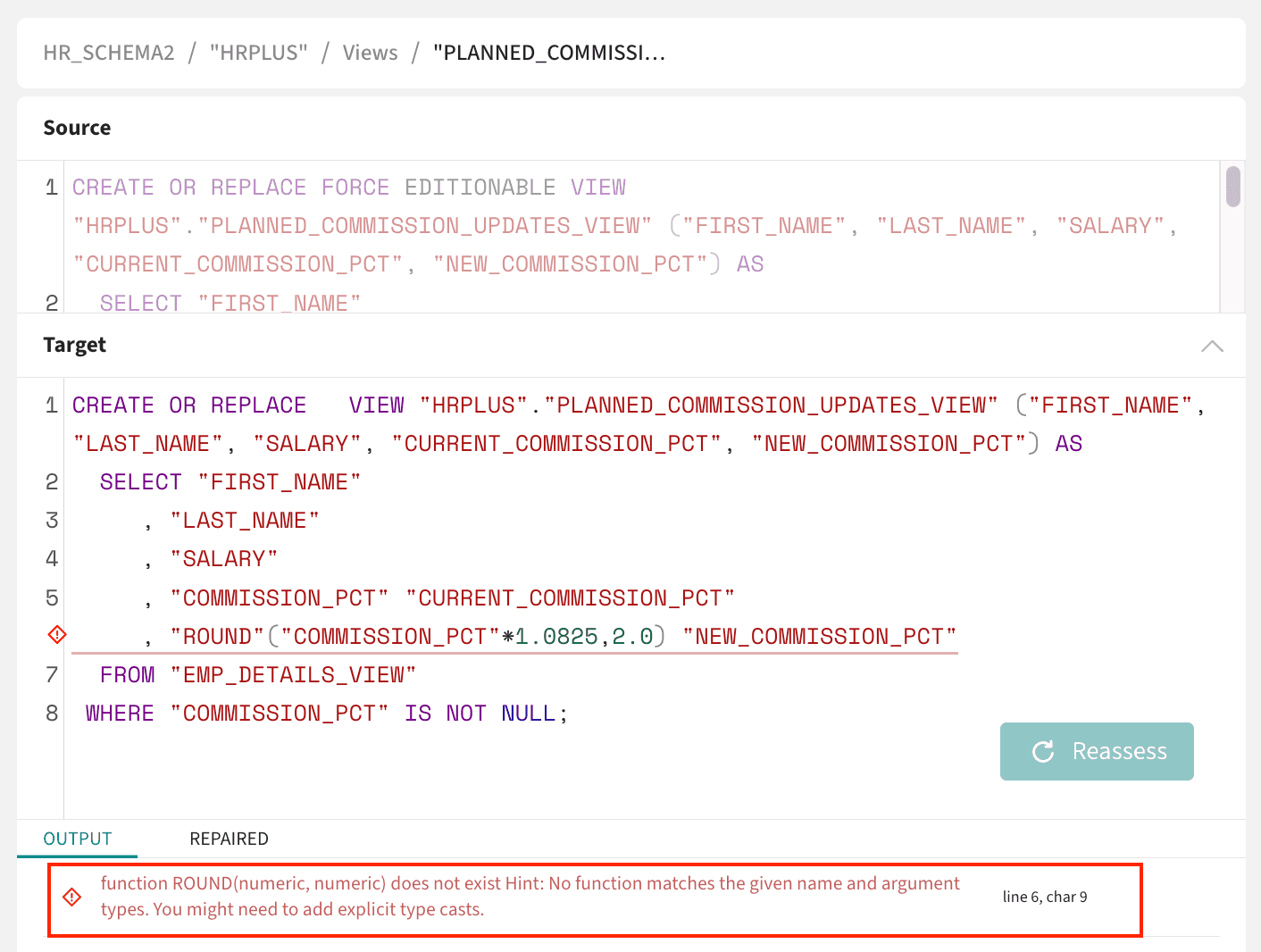The height and width of the screenshot is (952, 1261).
Task: Open the Views breadcrumb entry
Action: click(370, 53)
